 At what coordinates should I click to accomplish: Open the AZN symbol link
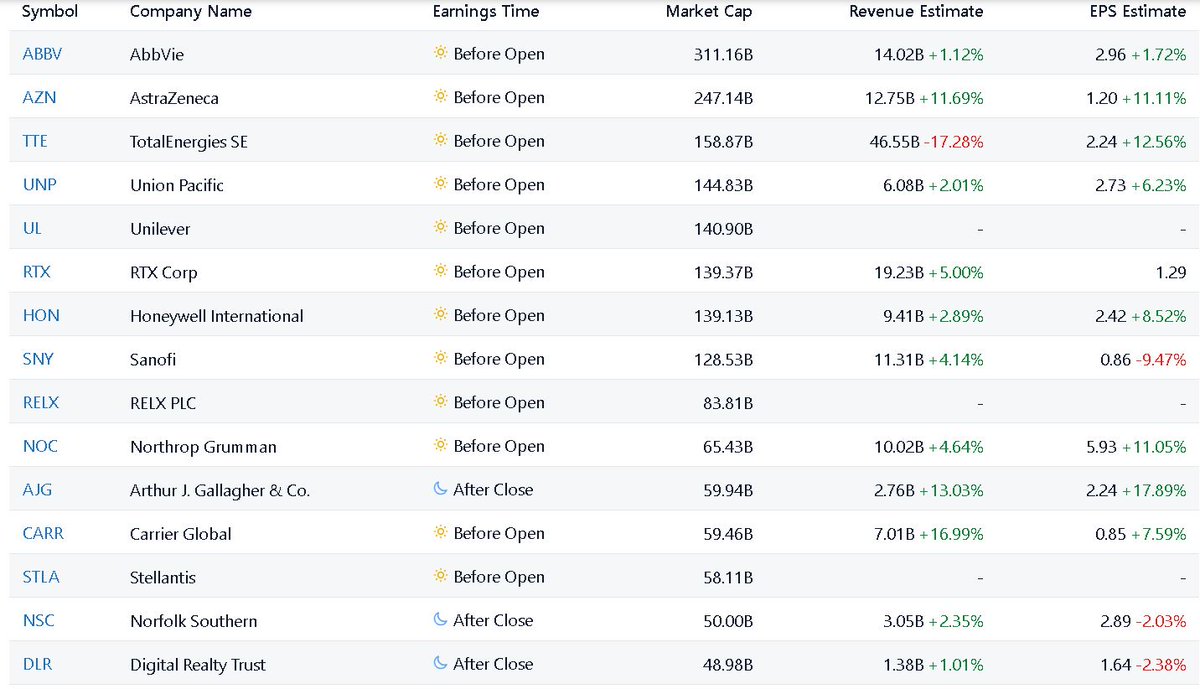[39, 98]
